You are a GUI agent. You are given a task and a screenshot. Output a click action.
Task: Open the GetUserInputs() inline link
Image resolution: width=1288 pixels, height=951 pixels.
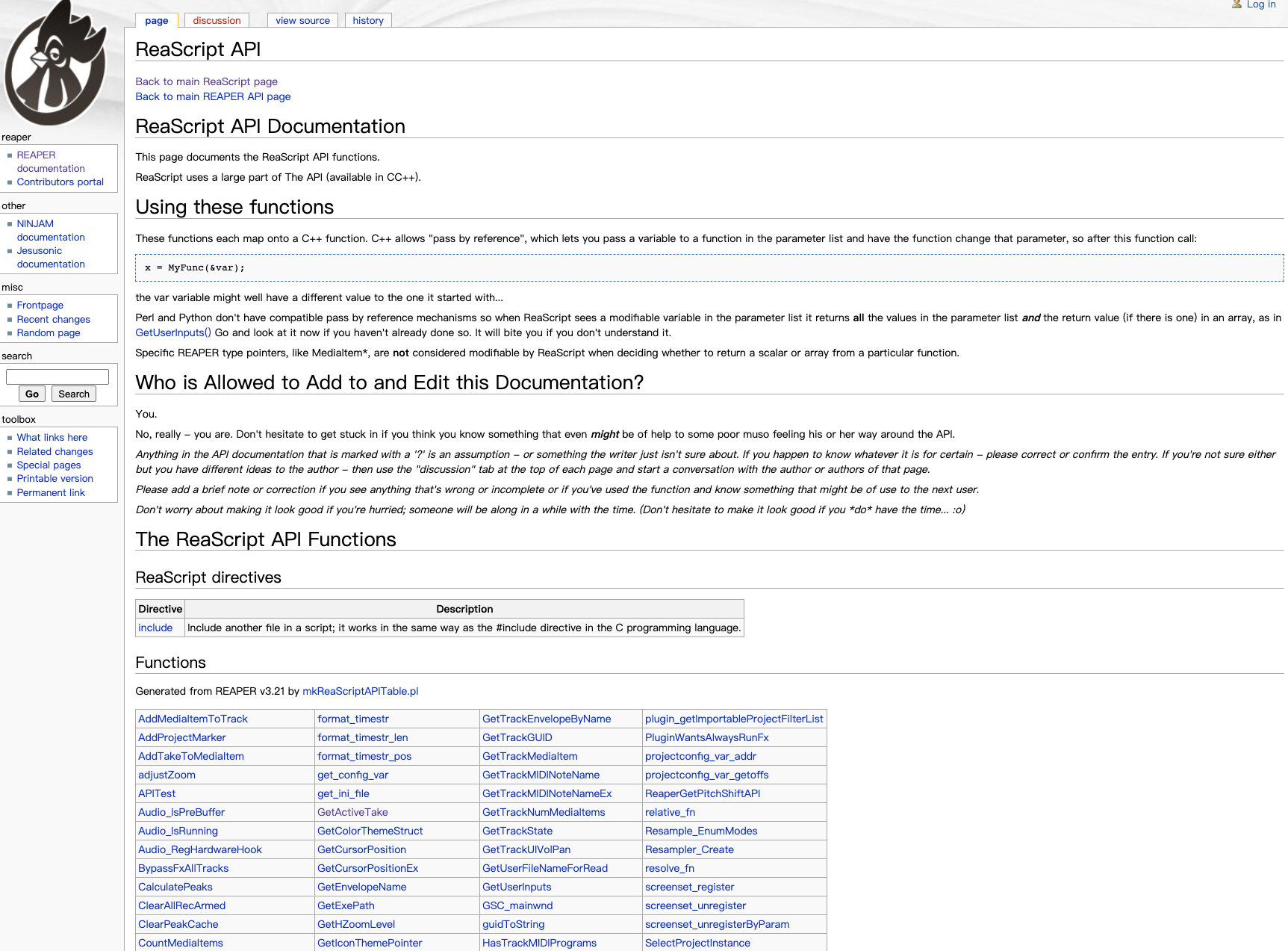tap(173, 333)
